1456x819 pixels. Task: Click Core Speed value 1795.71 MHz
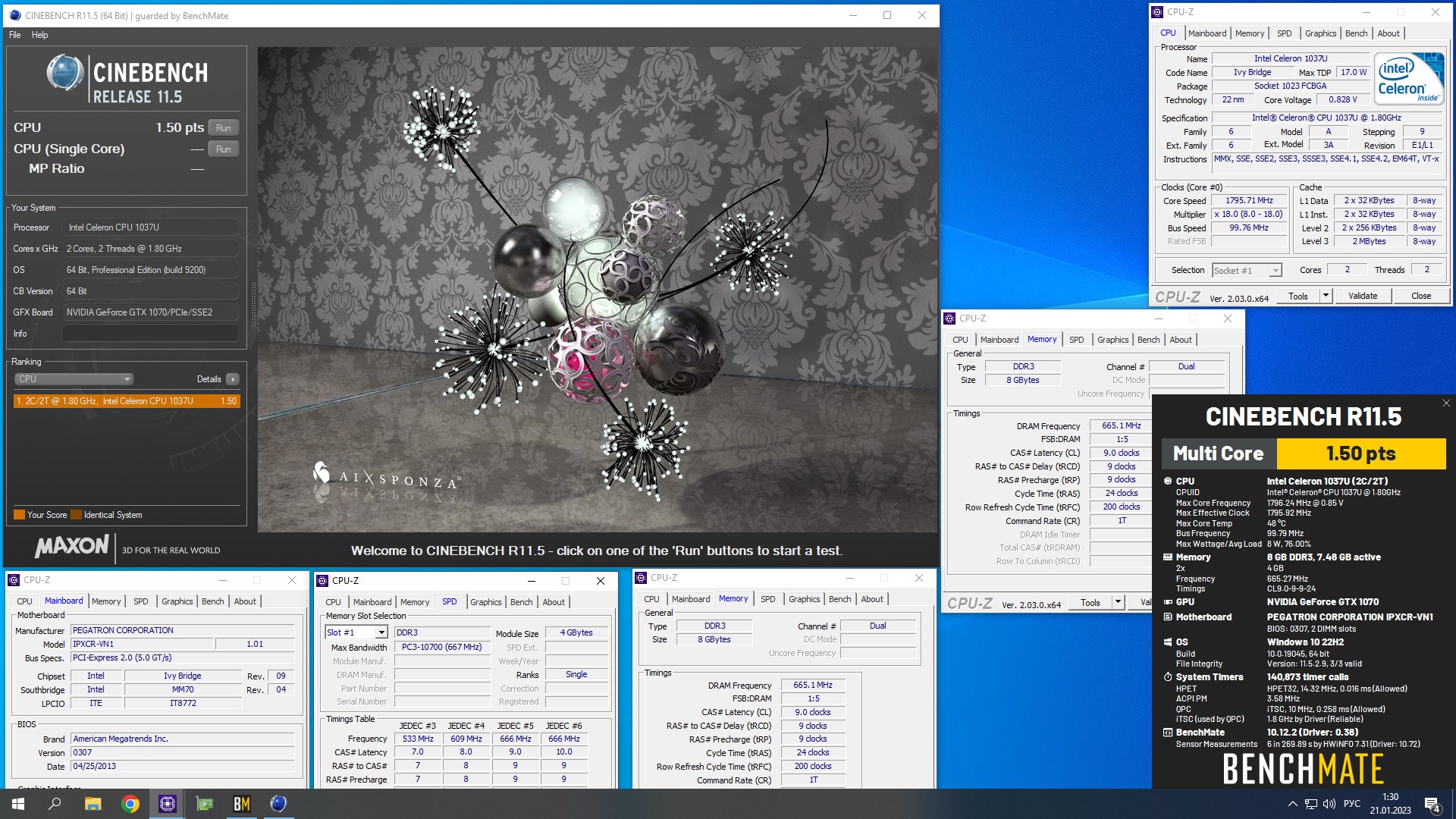(x=1249, y=201)
